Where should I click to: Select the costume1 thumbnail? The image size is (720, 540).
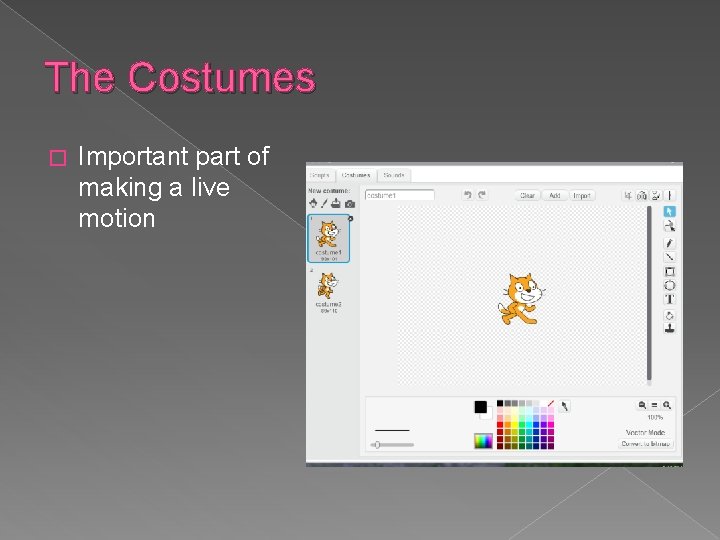[329, 239]
